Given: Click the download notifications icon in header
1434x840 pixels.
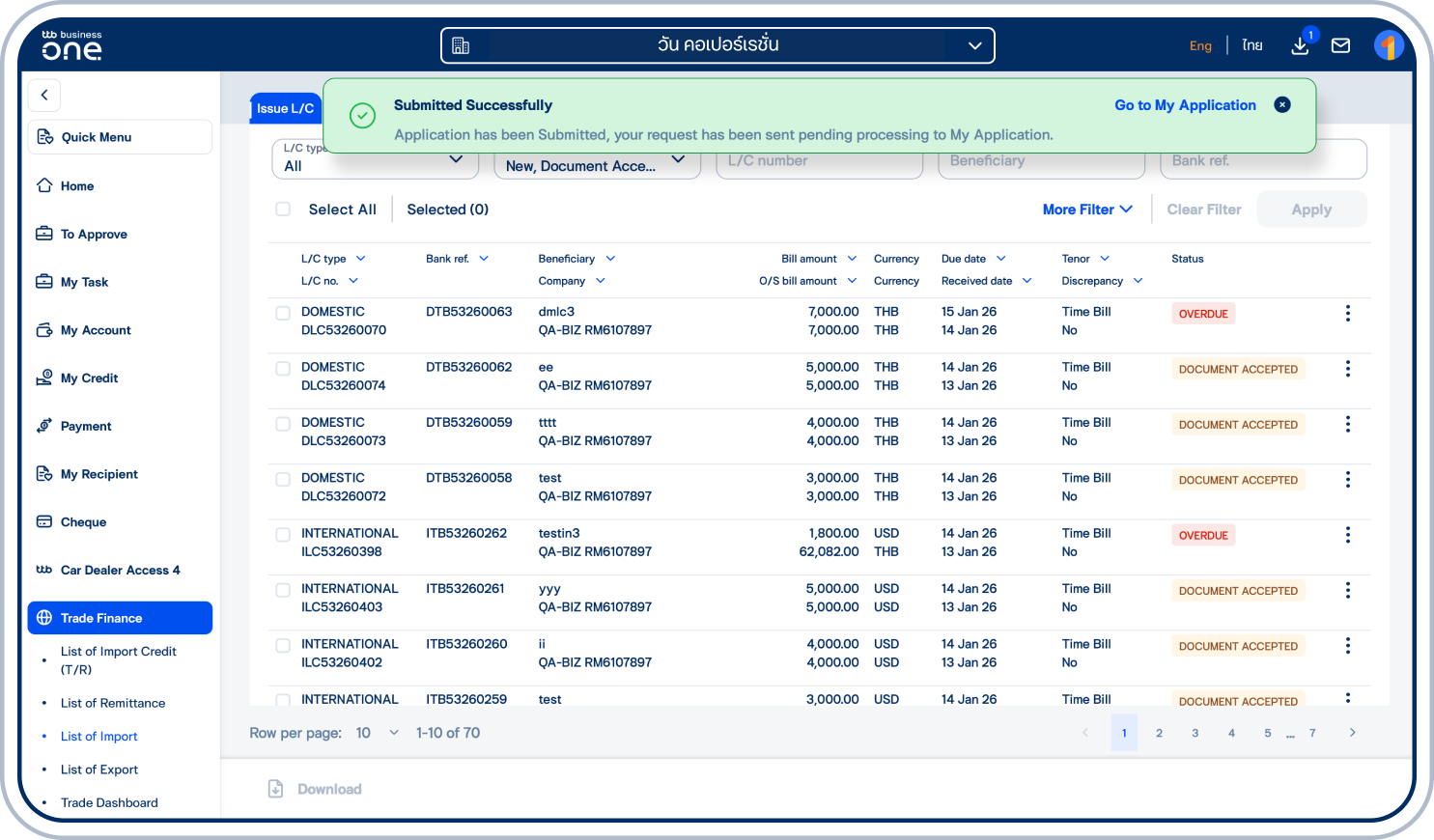Looking at the screenshot, I should coord(1301,44).
